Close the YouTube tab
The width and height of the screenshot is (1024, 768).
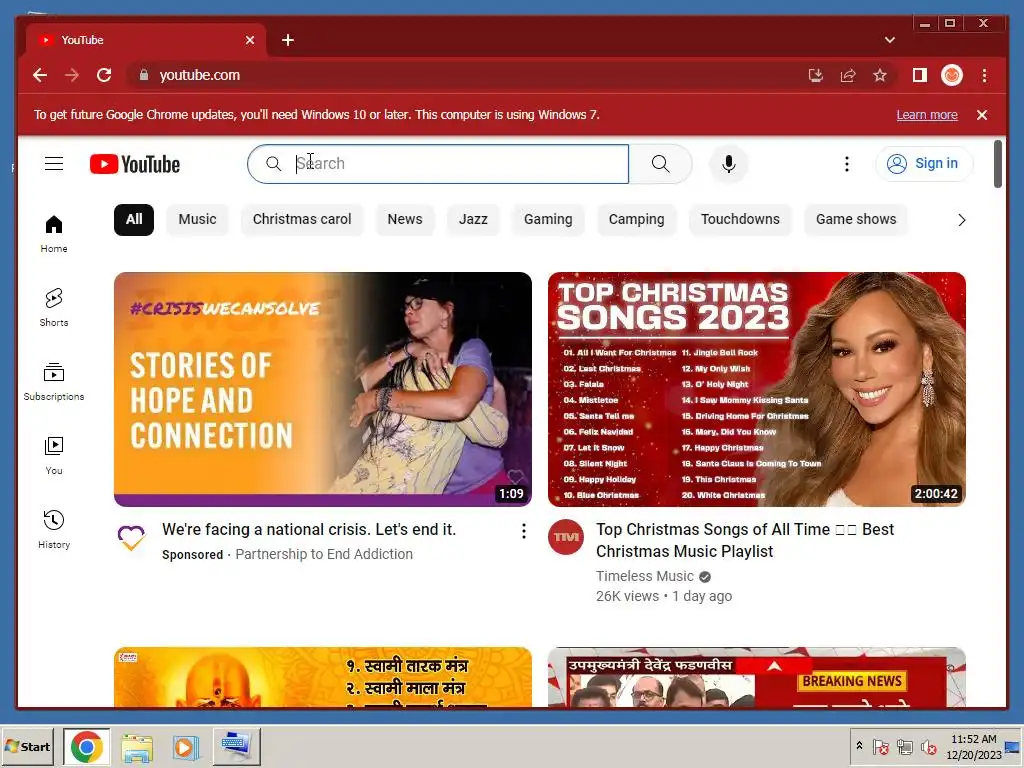pos(249,40)
